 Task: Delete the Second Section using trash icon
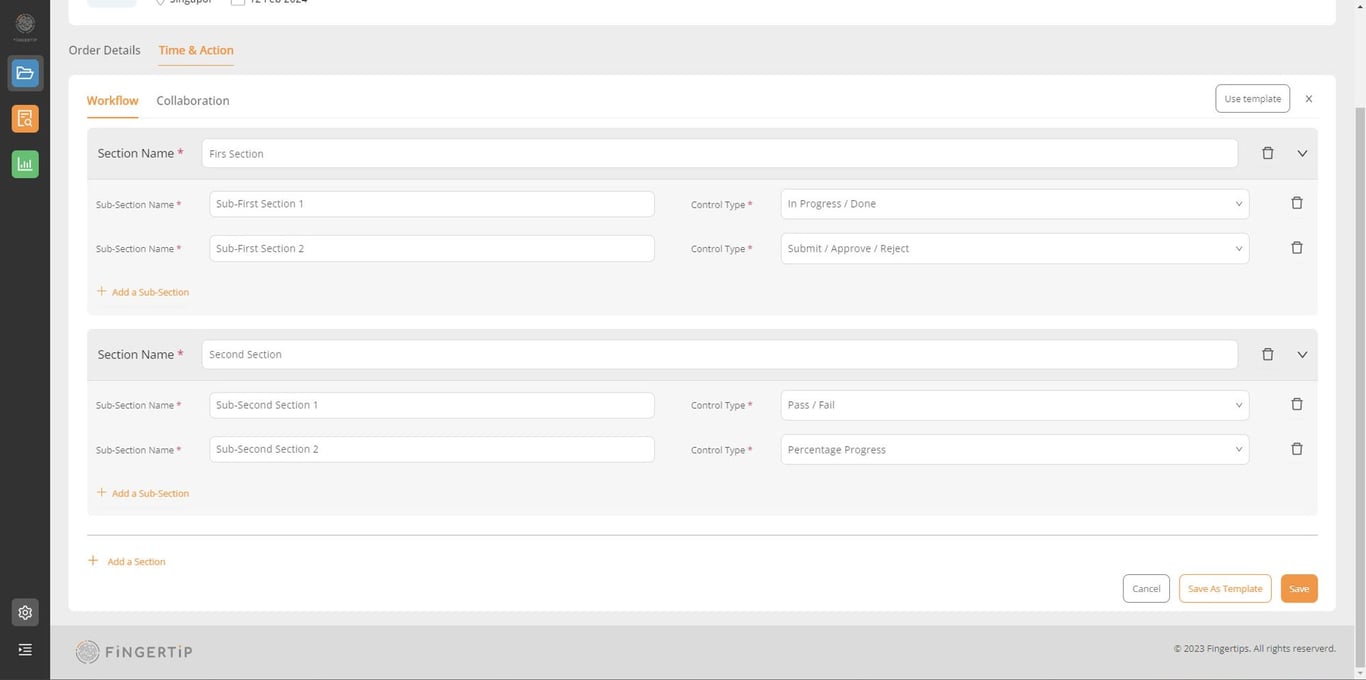tap(1268, 355)
